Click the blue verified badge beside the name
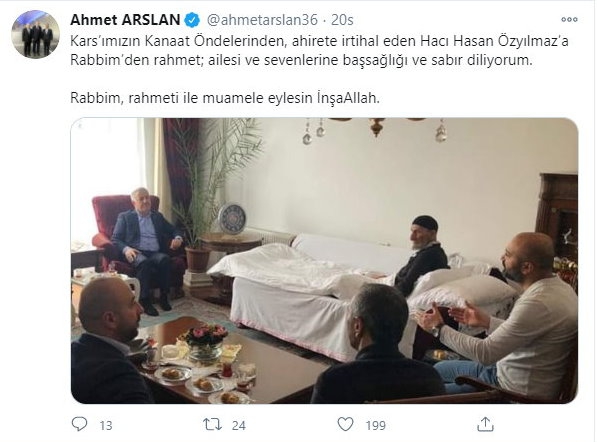 tap(192, 20)
